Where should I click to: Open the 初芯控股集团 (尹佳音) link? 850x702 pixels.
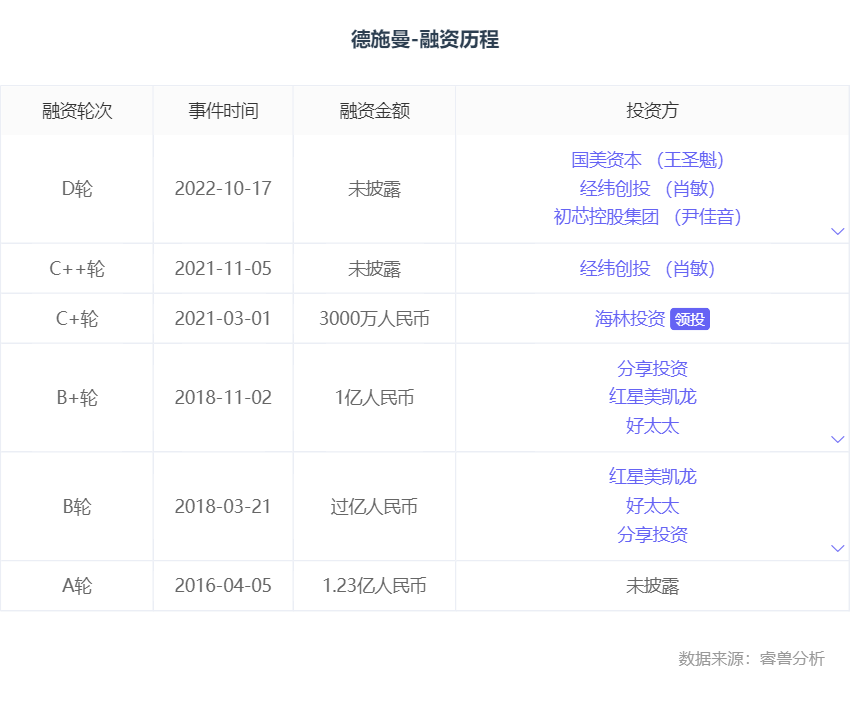click(x=648, y=217)
